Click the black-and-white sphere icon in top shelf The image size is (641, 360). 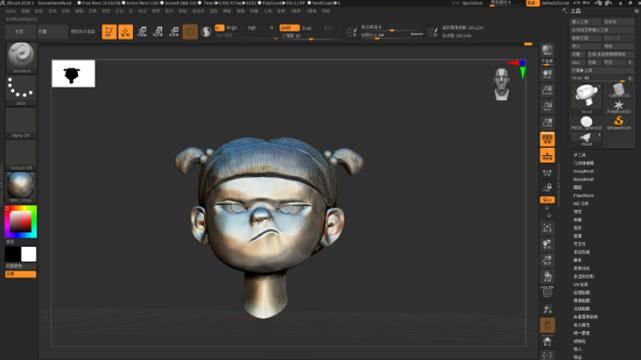pyautogui.click(x=206, y=31)
